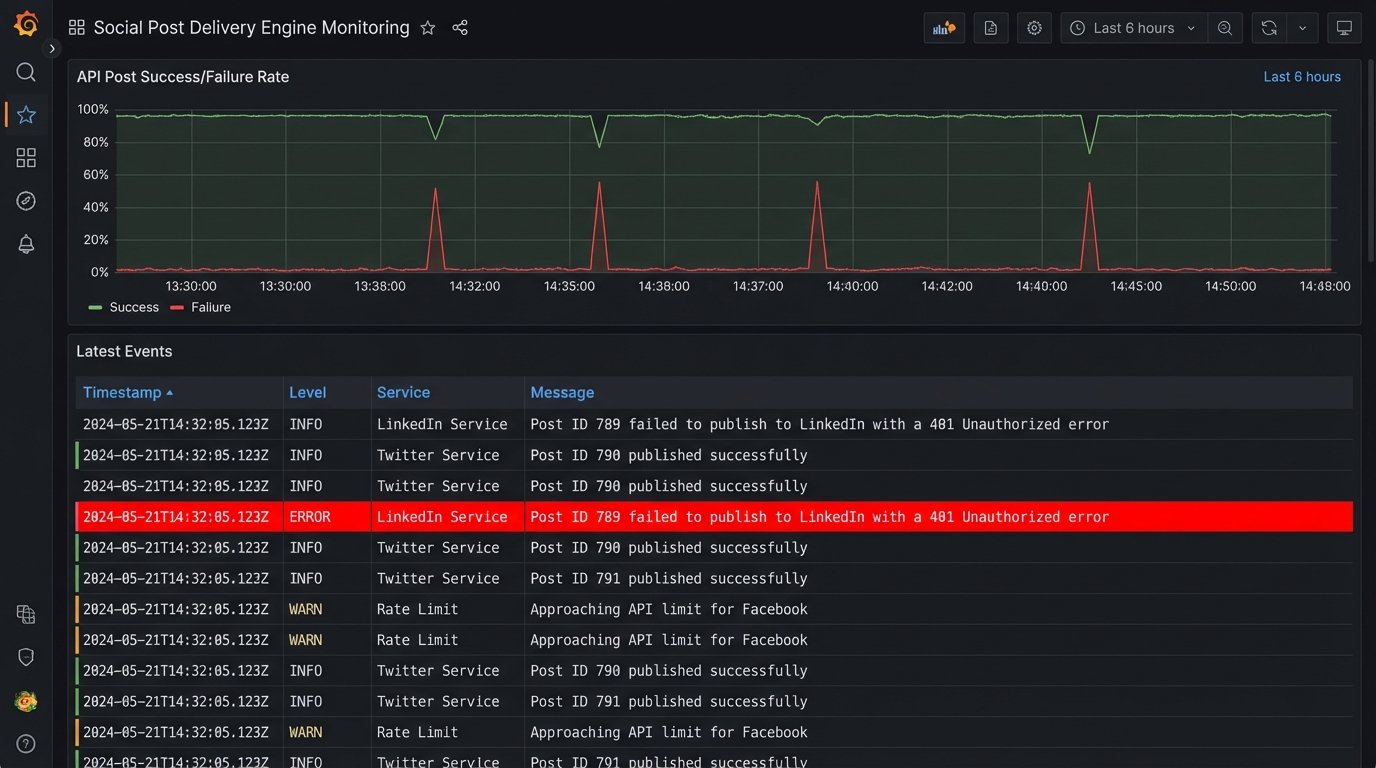This screenshot has width=1376, height=768.
Task: Expand the collapsed sidebar menu chevron
Action: [52, 48]
